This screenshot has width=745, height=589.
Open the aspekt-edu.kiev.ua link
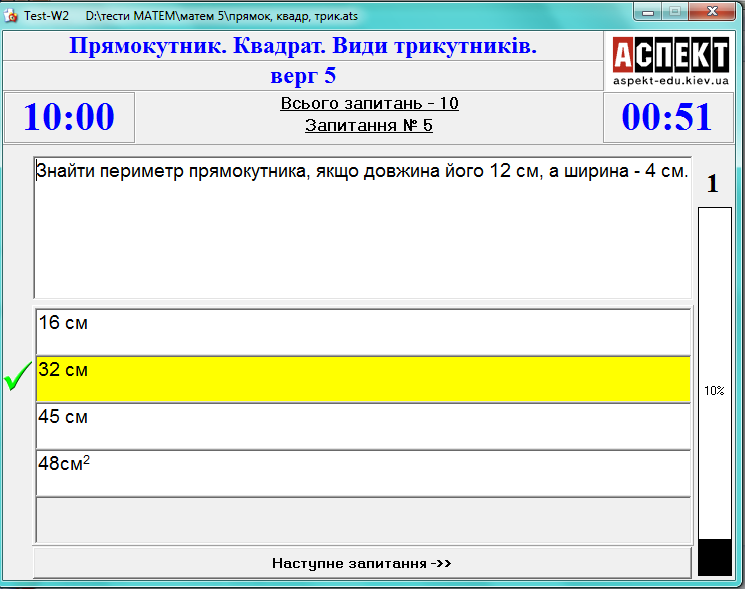670,80
